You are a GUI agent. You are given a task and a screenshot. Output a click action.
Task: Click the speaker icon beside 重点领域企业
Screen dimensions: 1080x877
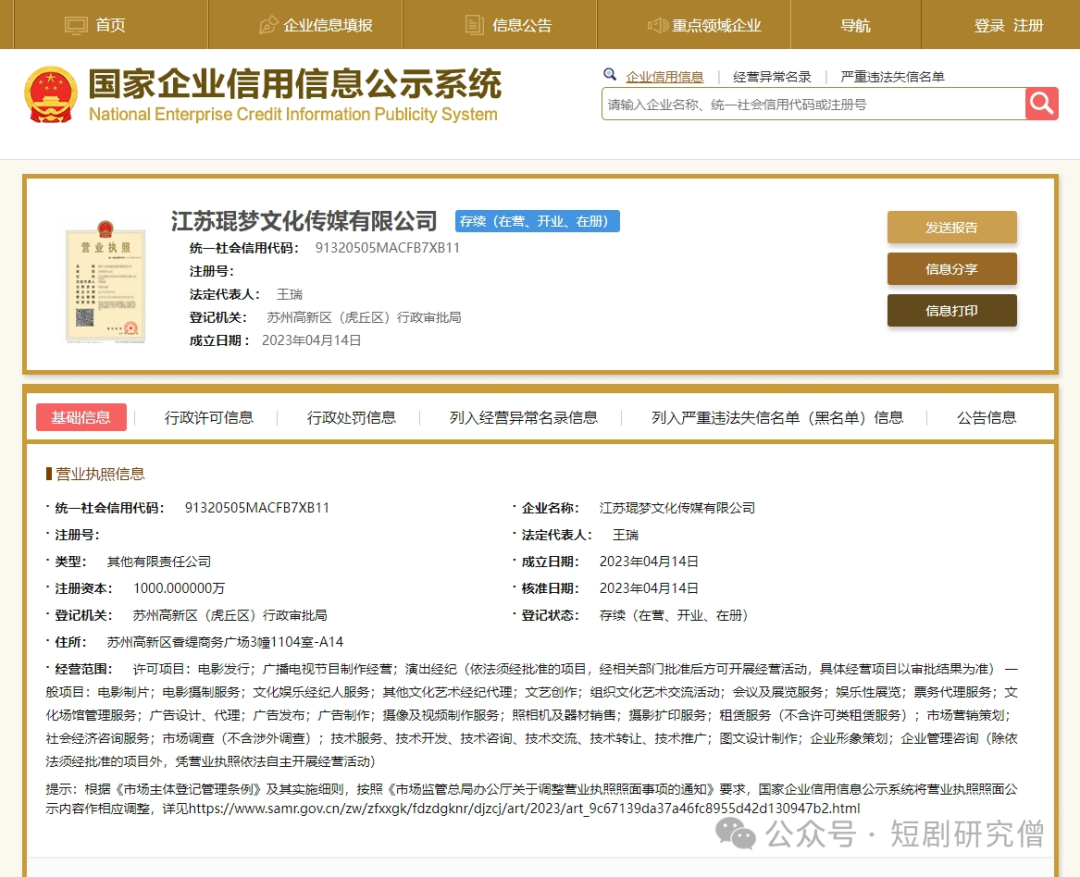click(658, 24)
